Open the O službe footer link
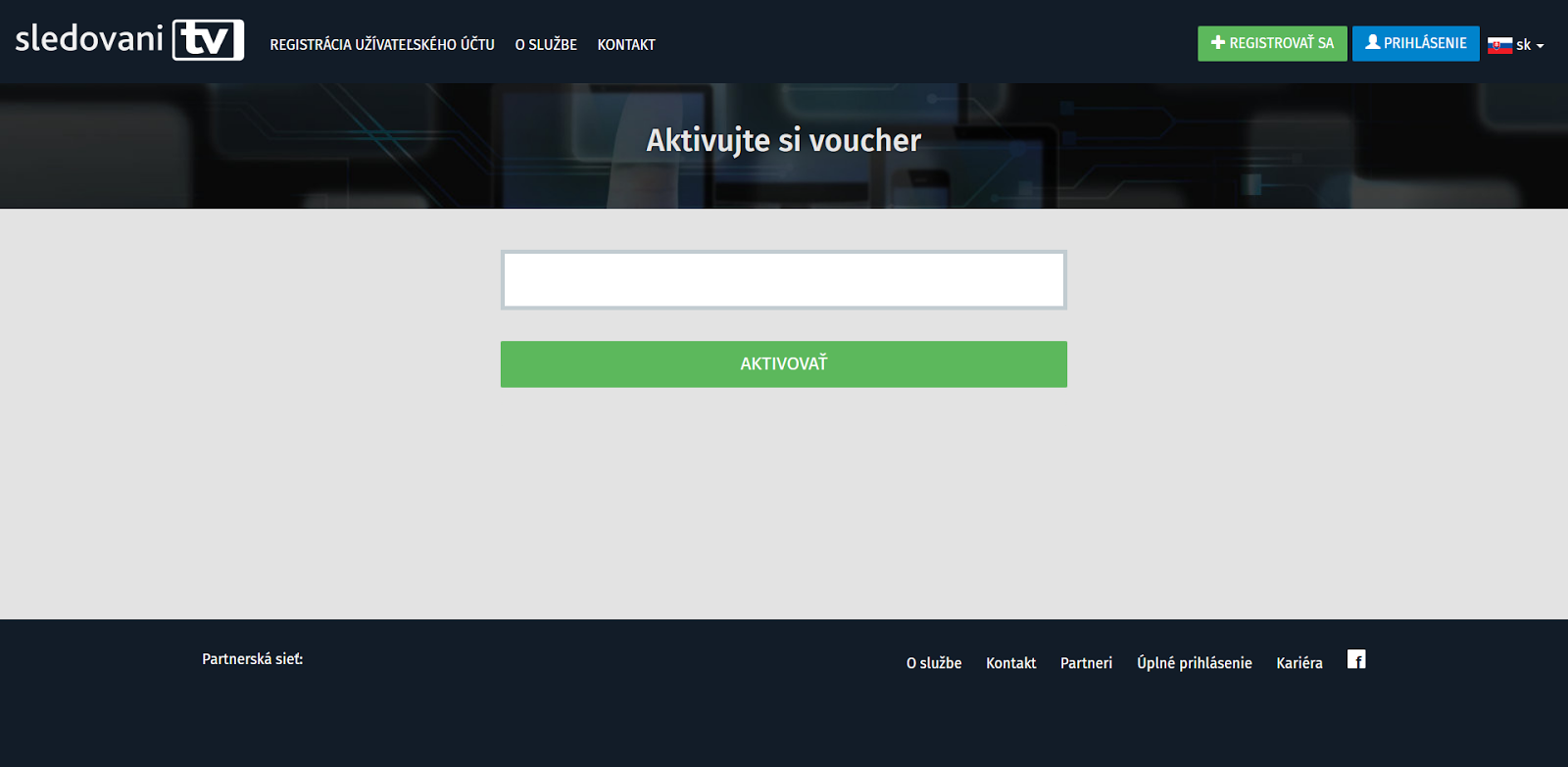The image size is (1568, 767). tap(934, 663)
